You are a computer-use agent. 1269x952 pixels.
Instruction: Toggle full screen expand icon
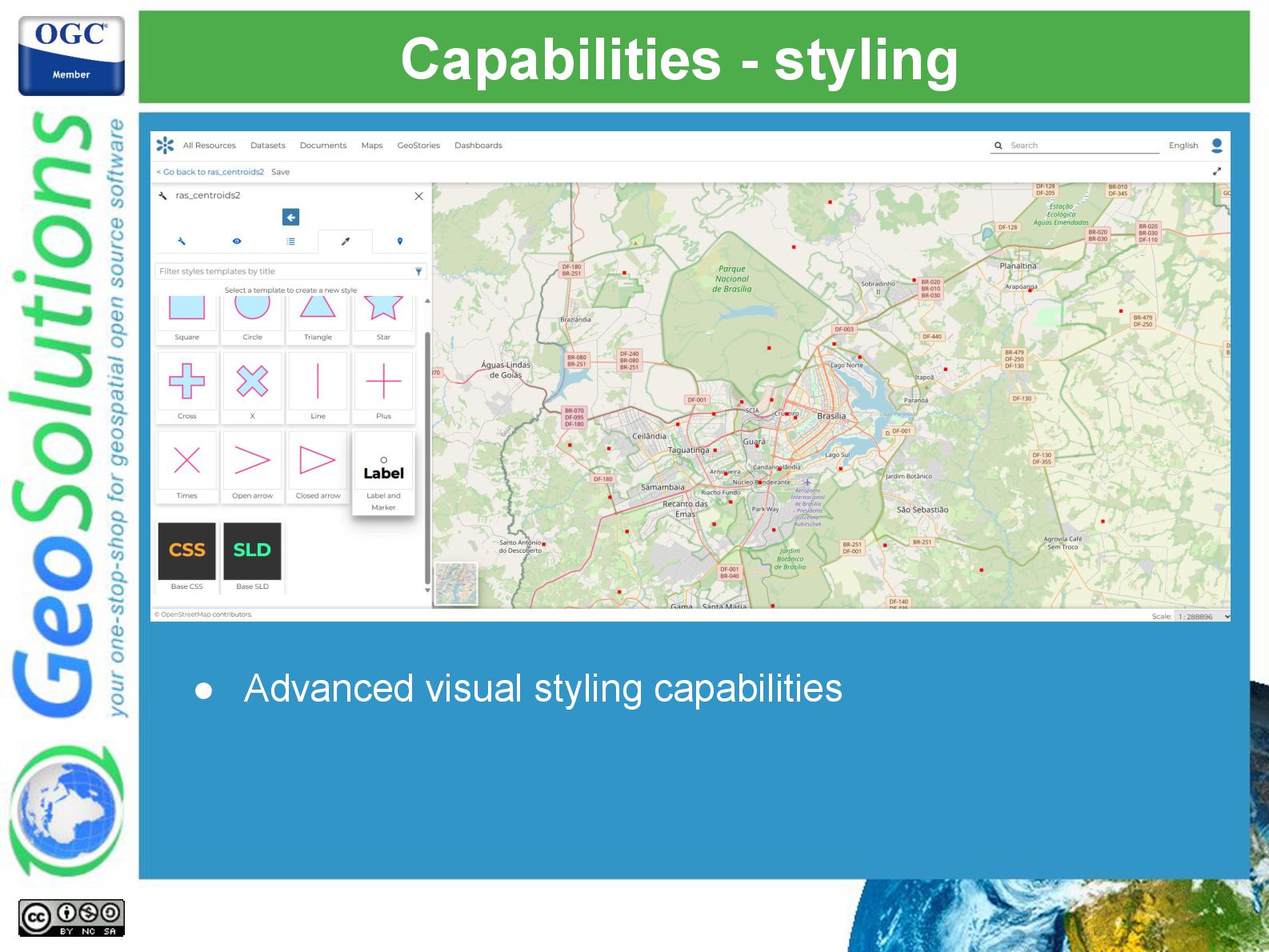click(1217, 171)
